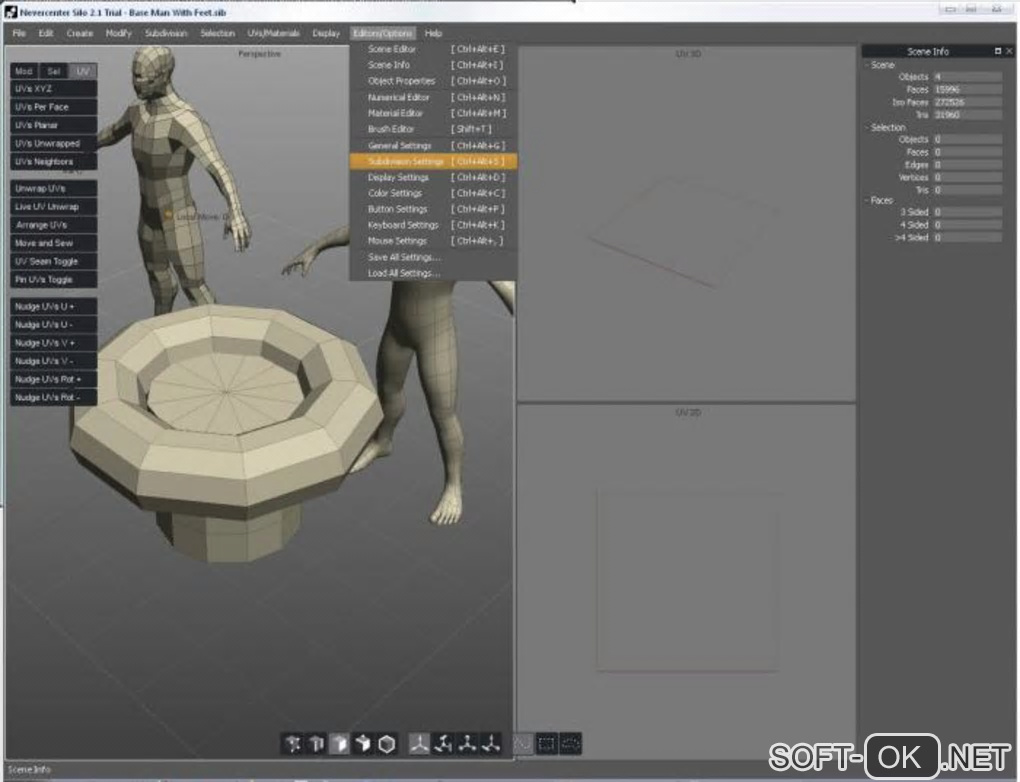
Task: Collapse the Selection section in Scene Info
Action: click(x=867, y=128)
